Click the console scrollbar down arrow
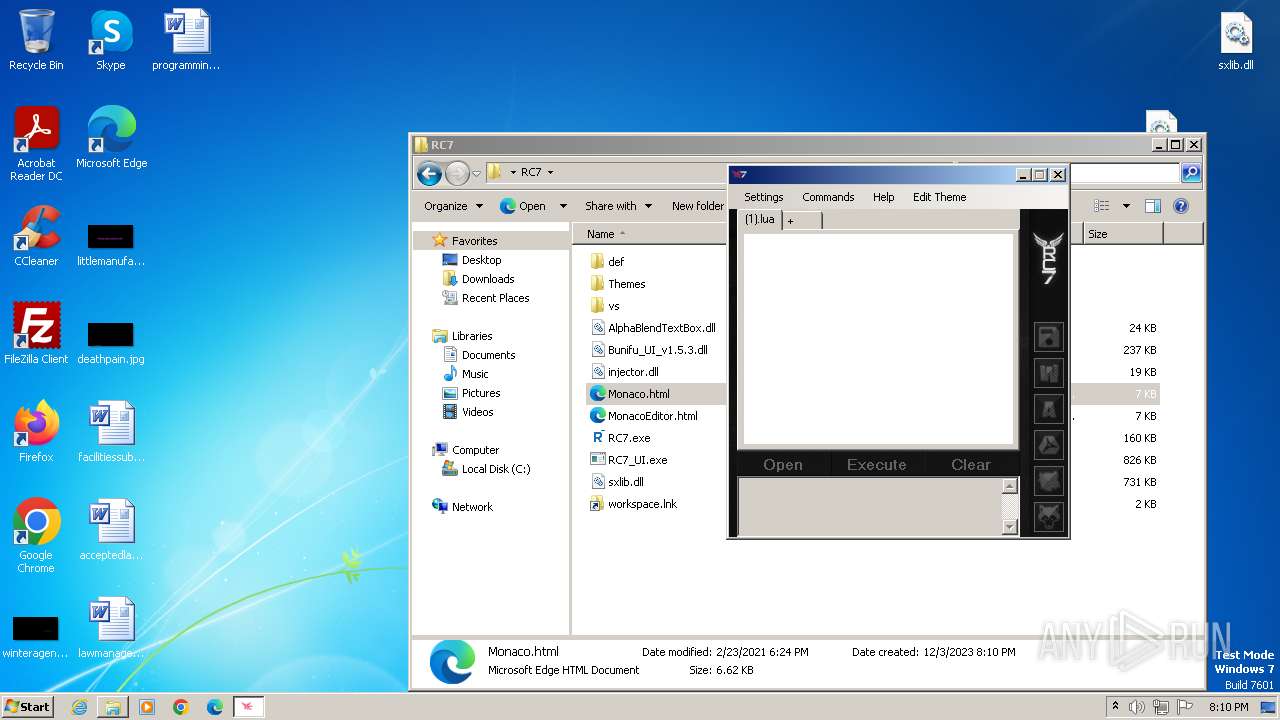1280x720 pixels. pyautogui.click(x=1009, y=527)
